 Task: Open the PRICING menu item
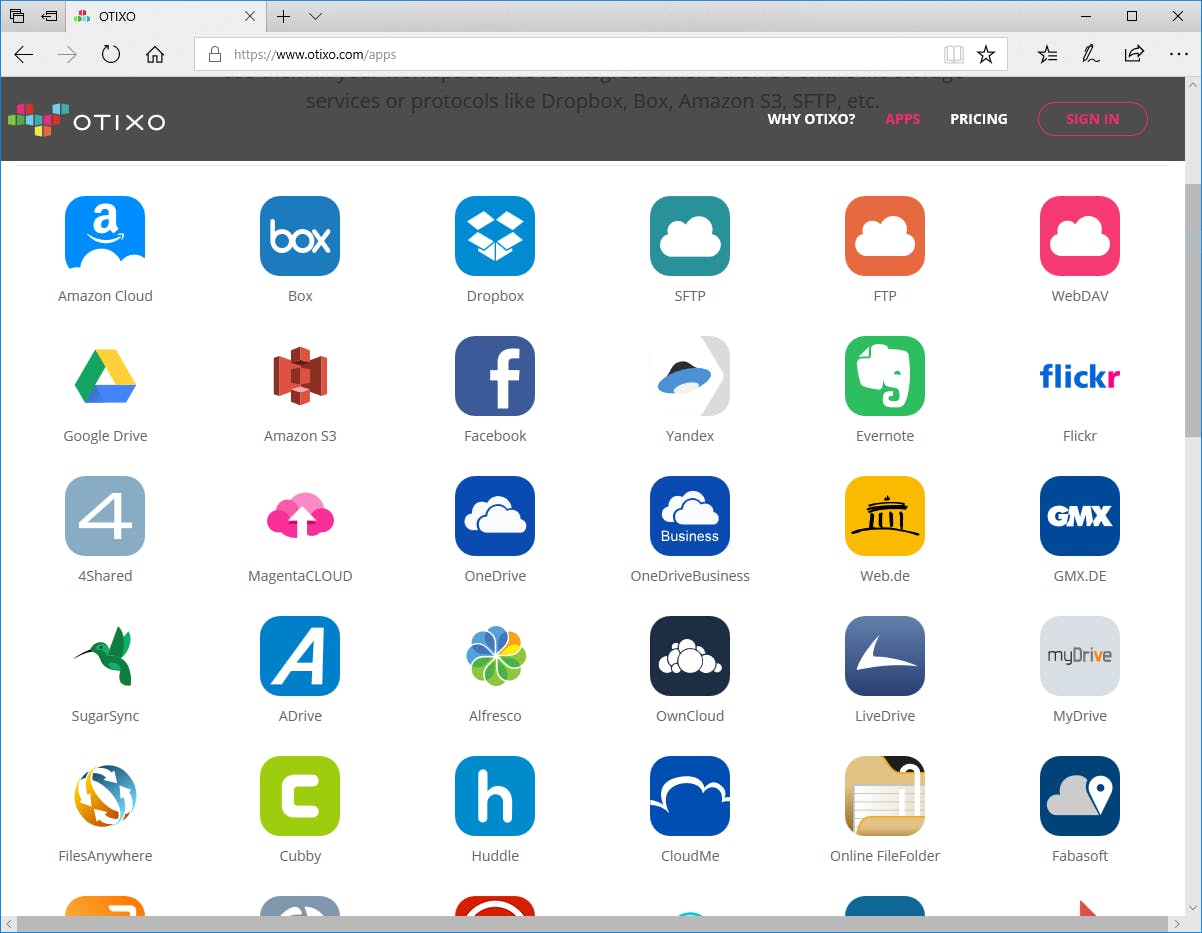tap(978, 119)
